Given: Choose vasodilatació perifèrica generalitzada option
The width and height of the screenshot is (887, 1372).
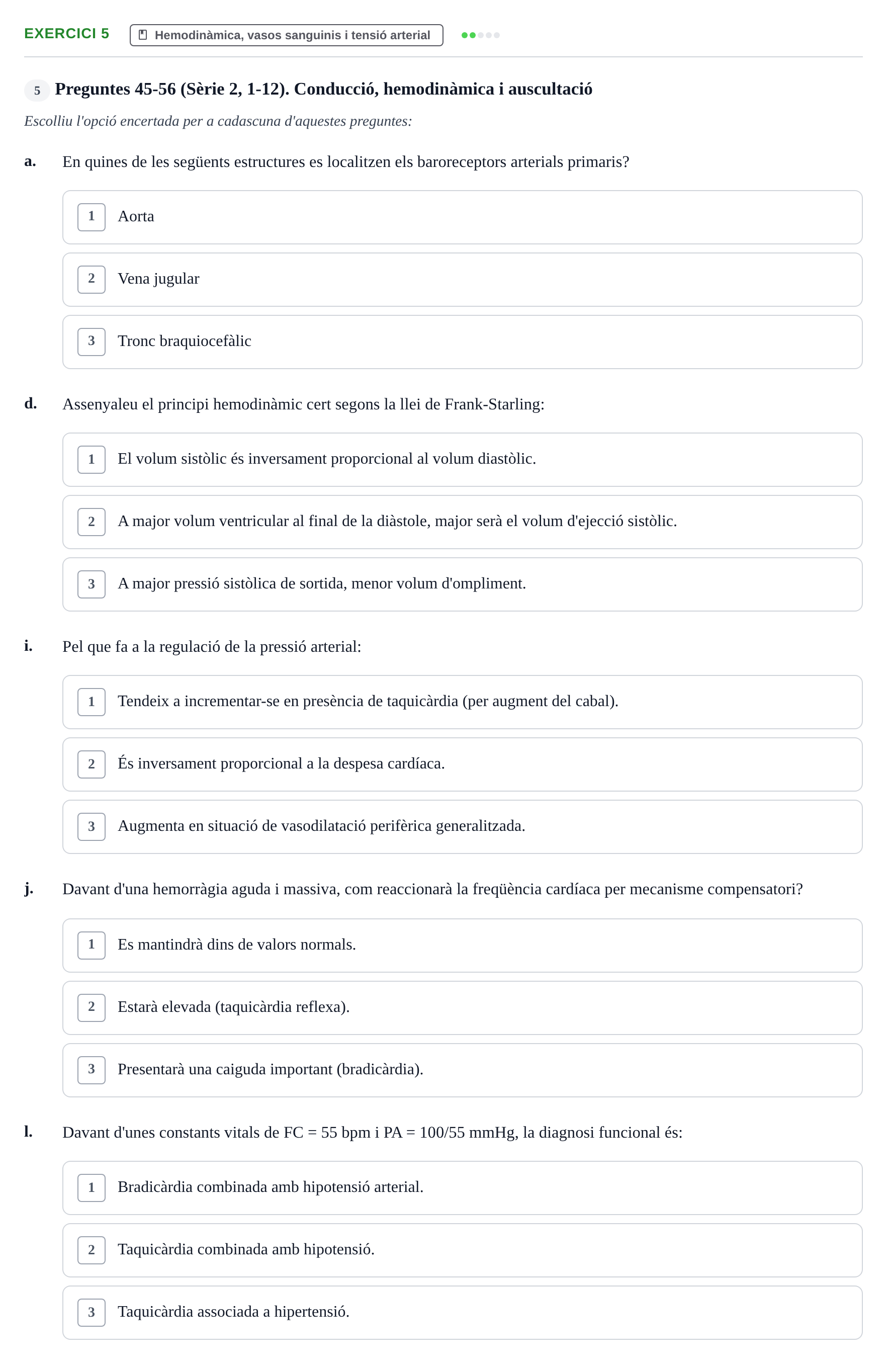Looking at the screenshot, I should point(462,826).
